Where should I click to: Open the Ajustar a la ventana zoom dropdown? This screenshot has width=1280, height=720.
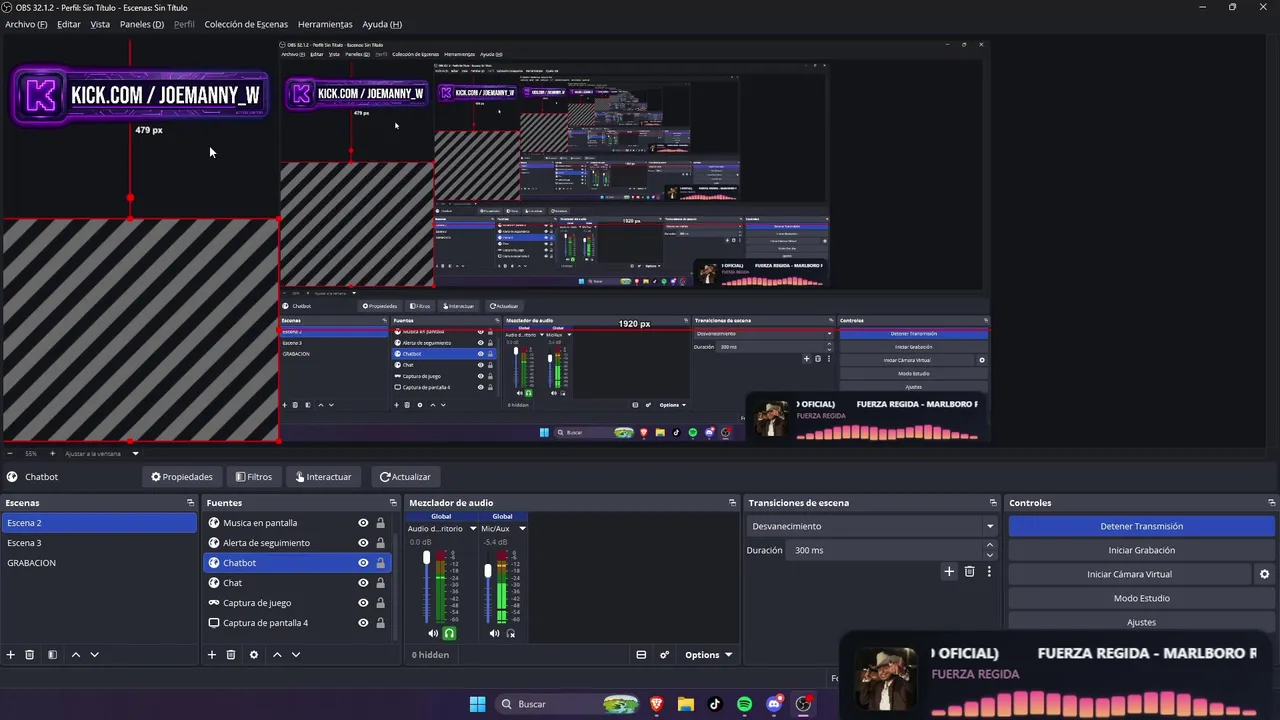coord(135,454)
